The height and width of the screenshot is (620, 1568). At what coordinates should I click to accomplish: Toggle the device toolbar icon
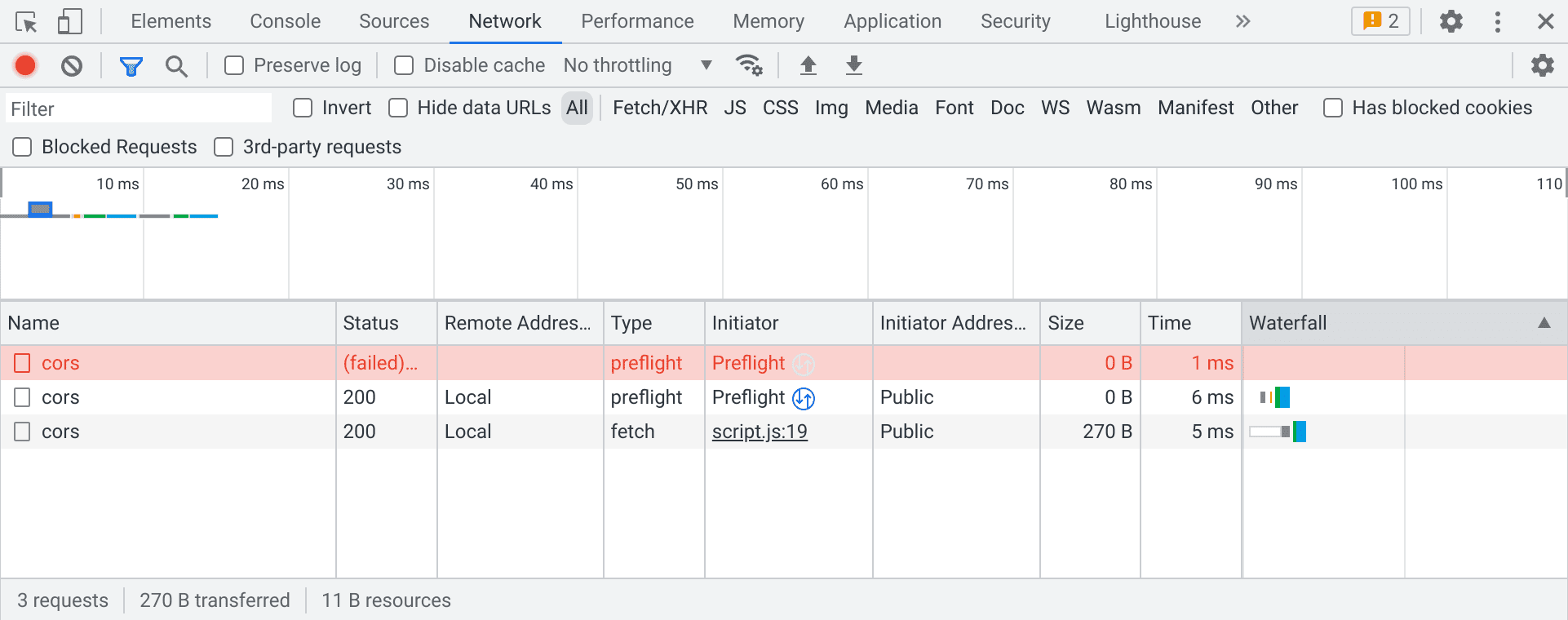pos(69,22)
